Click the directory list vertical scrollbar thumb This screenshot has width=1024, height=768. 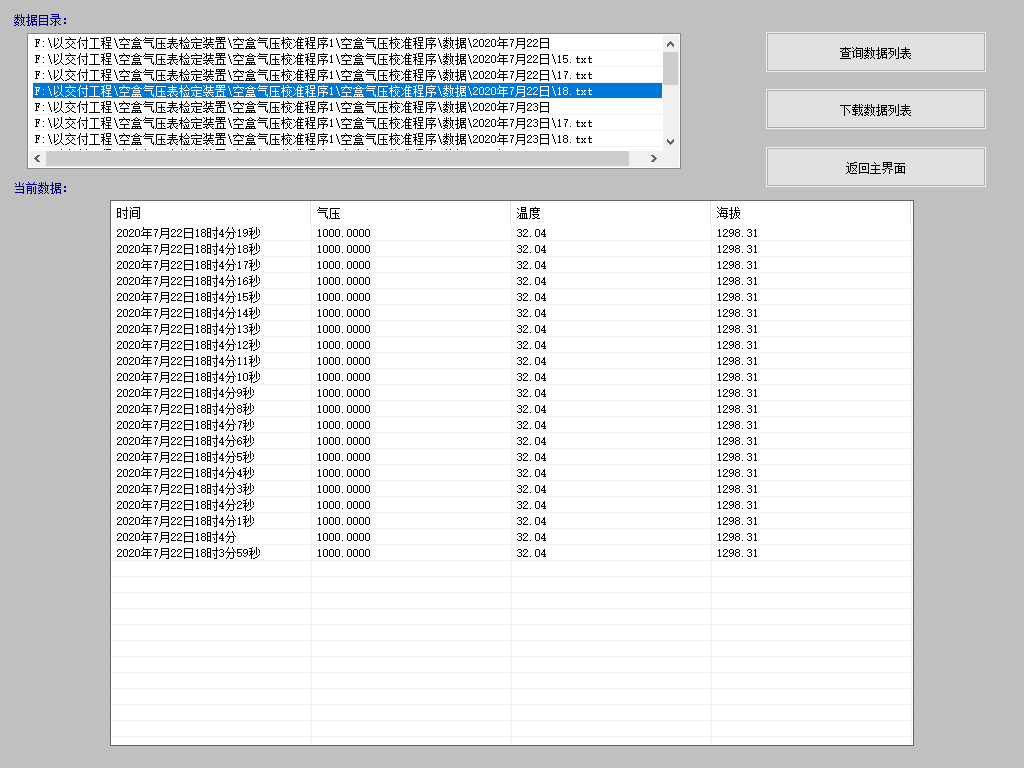(x=670, y=67)
